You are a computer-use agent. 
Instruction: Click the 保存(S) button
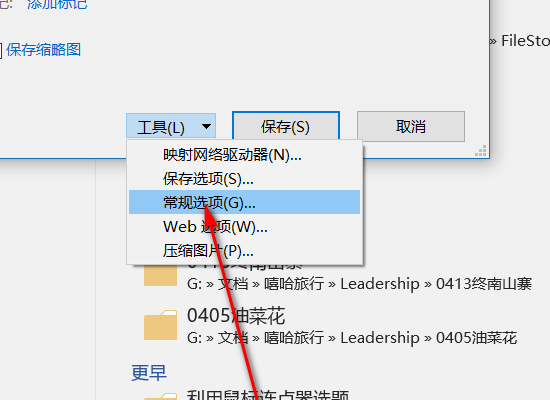pos(286,126)
